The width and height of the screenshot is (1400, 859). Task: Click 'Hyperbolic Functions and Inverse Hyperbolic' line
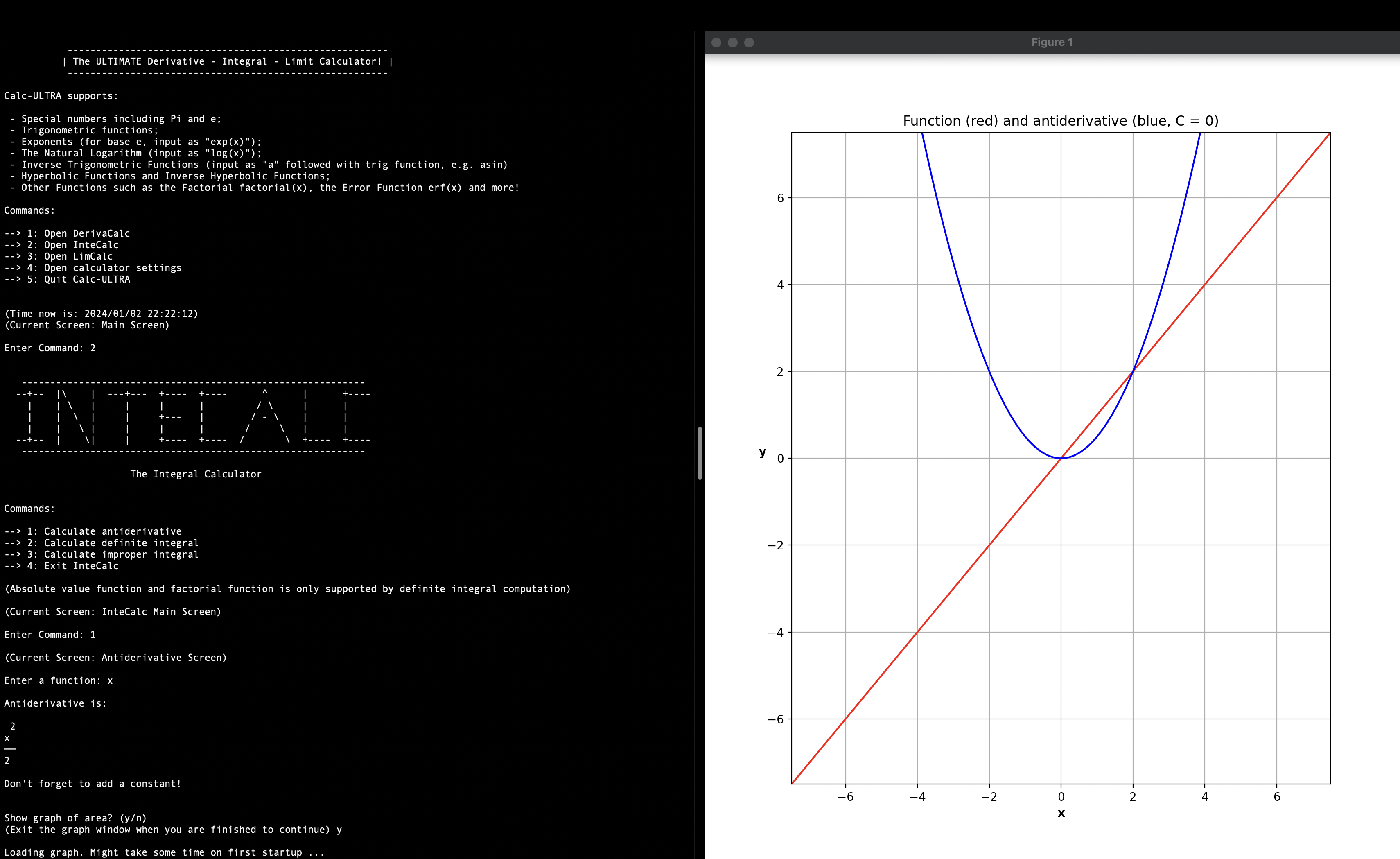(170, 176)
